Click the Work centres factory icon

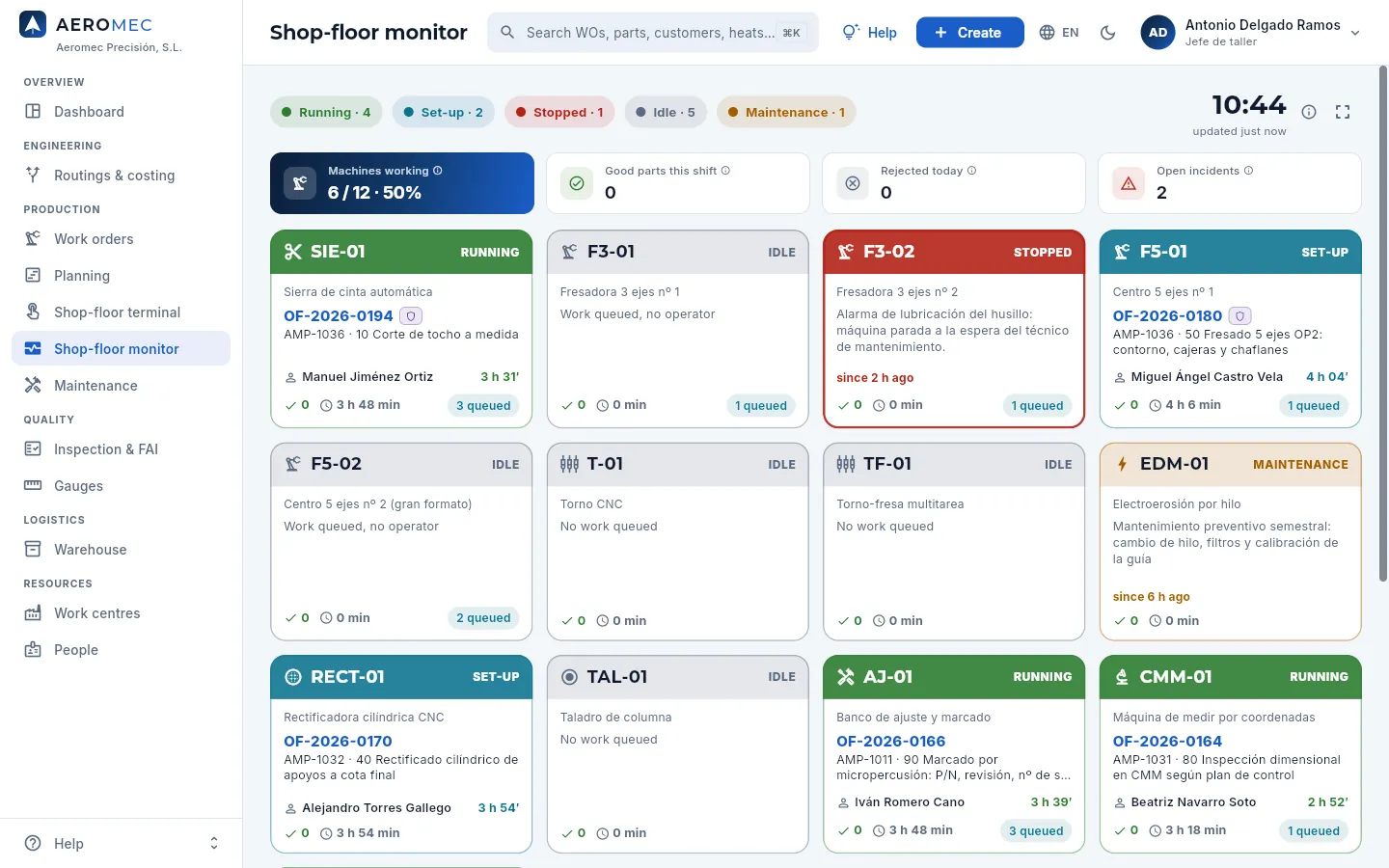point(33,613)
